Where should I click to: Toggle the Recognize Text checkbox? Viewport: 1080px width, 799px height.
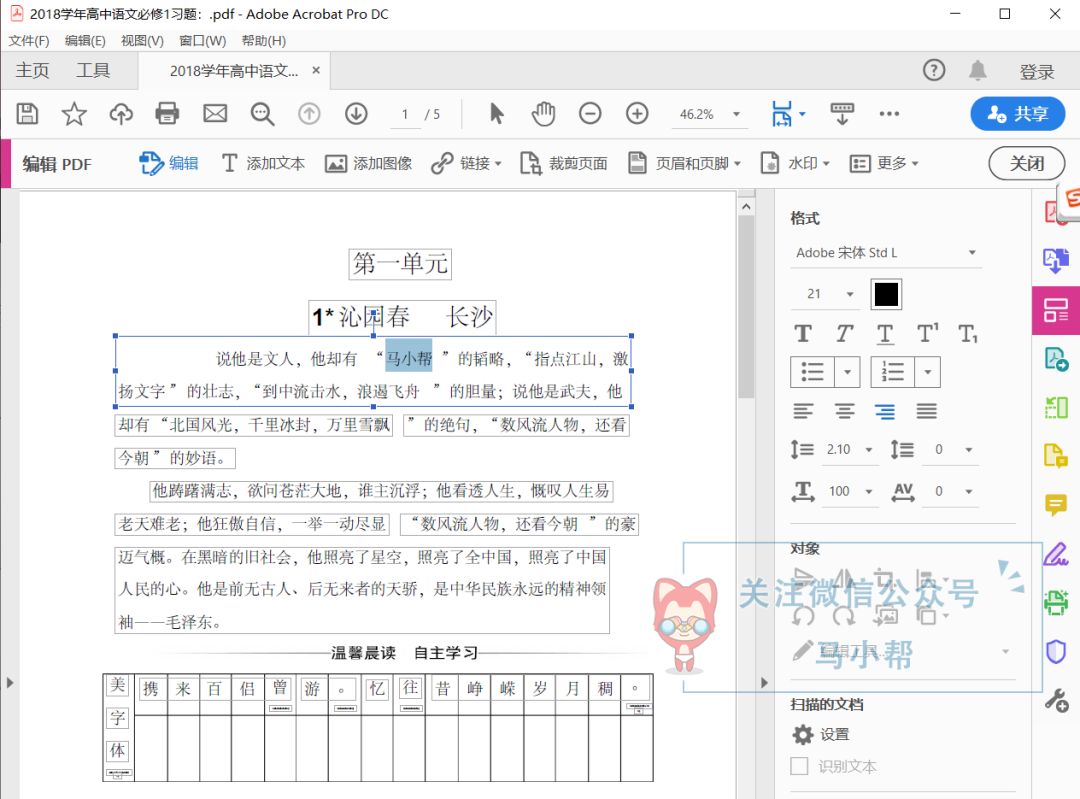coord(800,766)
